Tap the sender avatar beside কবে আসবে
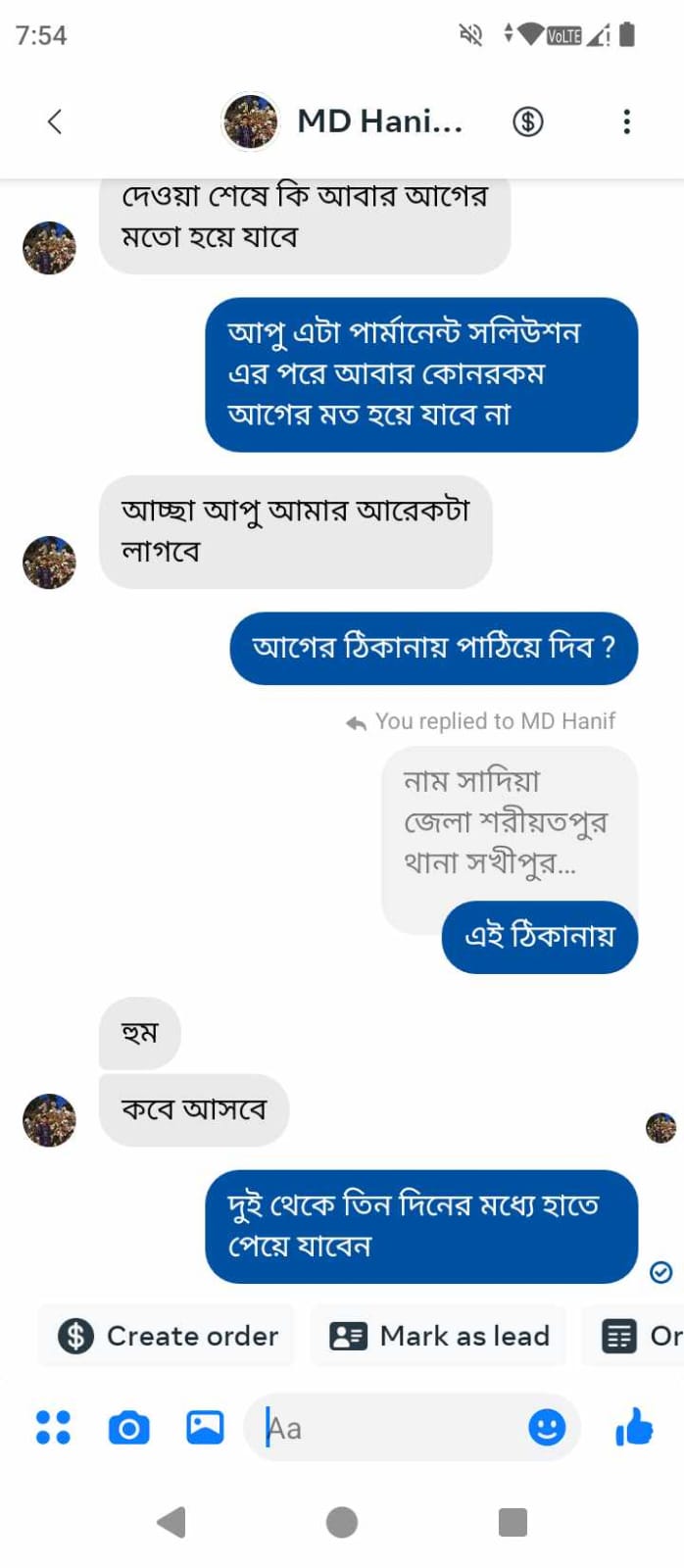This screenshot has width=684, height=1568. [49, 1119]
